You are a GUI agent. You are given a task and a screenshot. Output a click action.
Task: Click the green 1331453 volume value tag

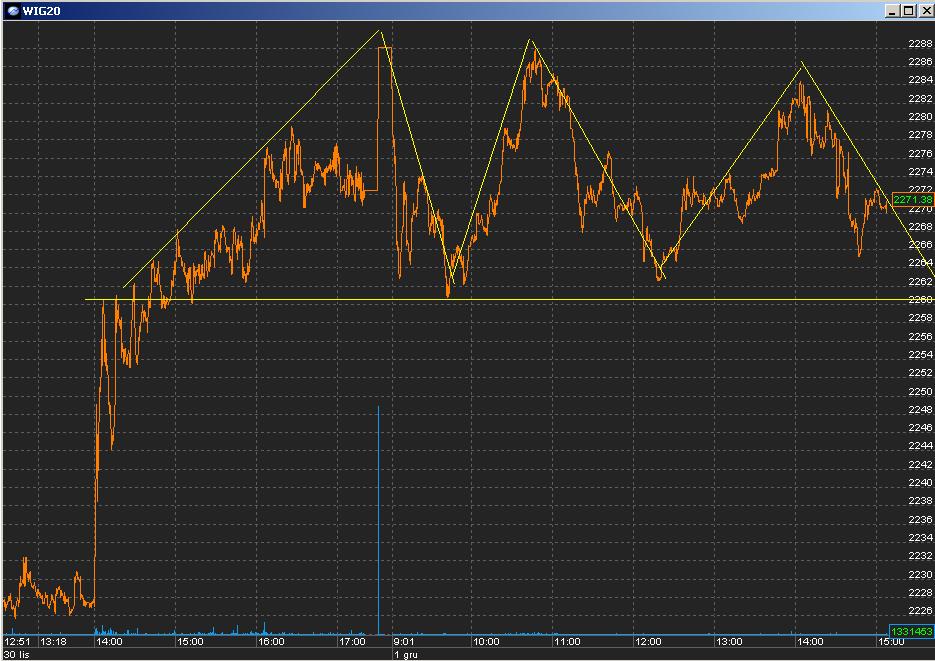911,631
